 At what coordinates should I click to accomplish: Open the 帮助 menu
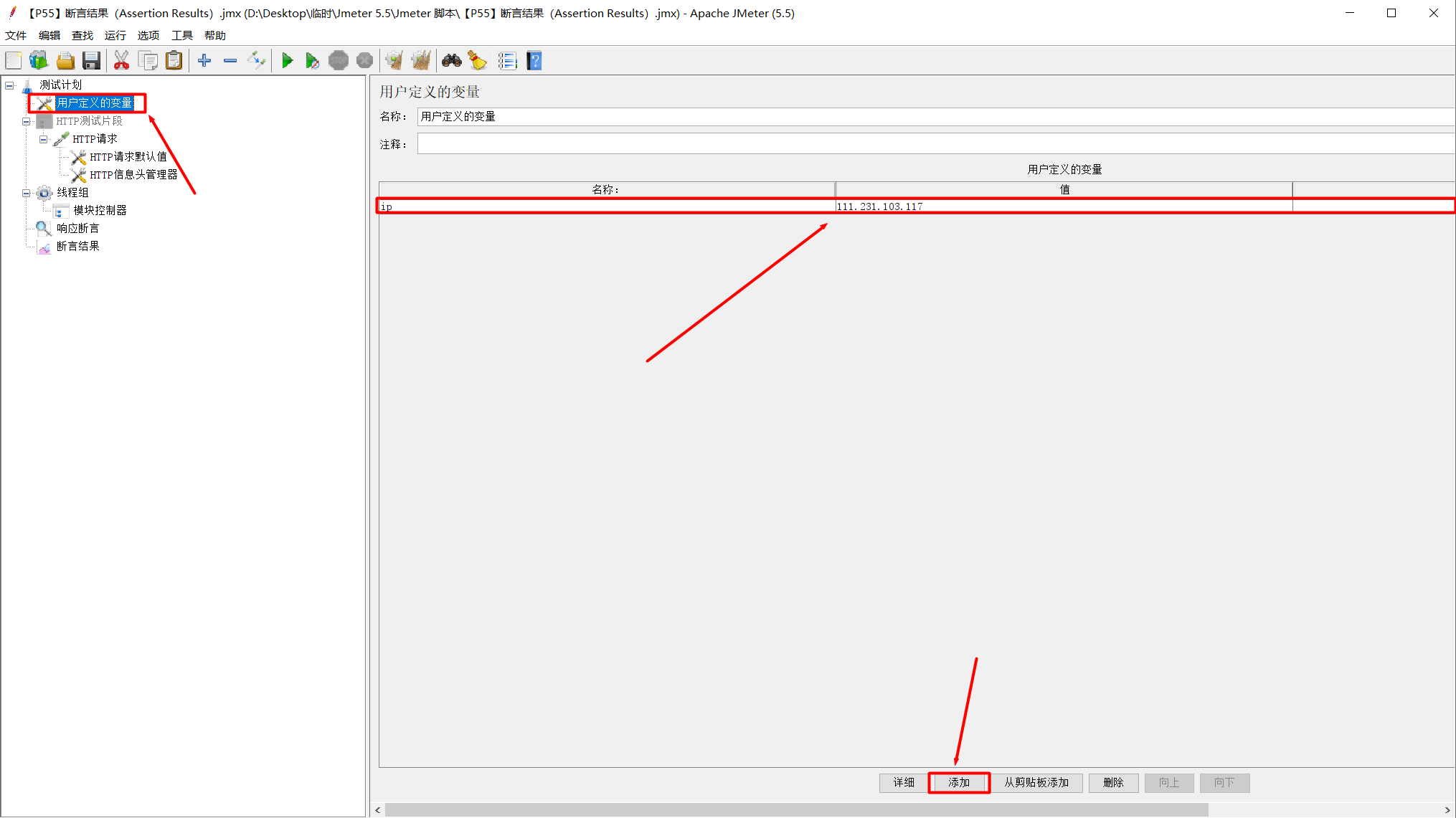(x=215, y=35)
